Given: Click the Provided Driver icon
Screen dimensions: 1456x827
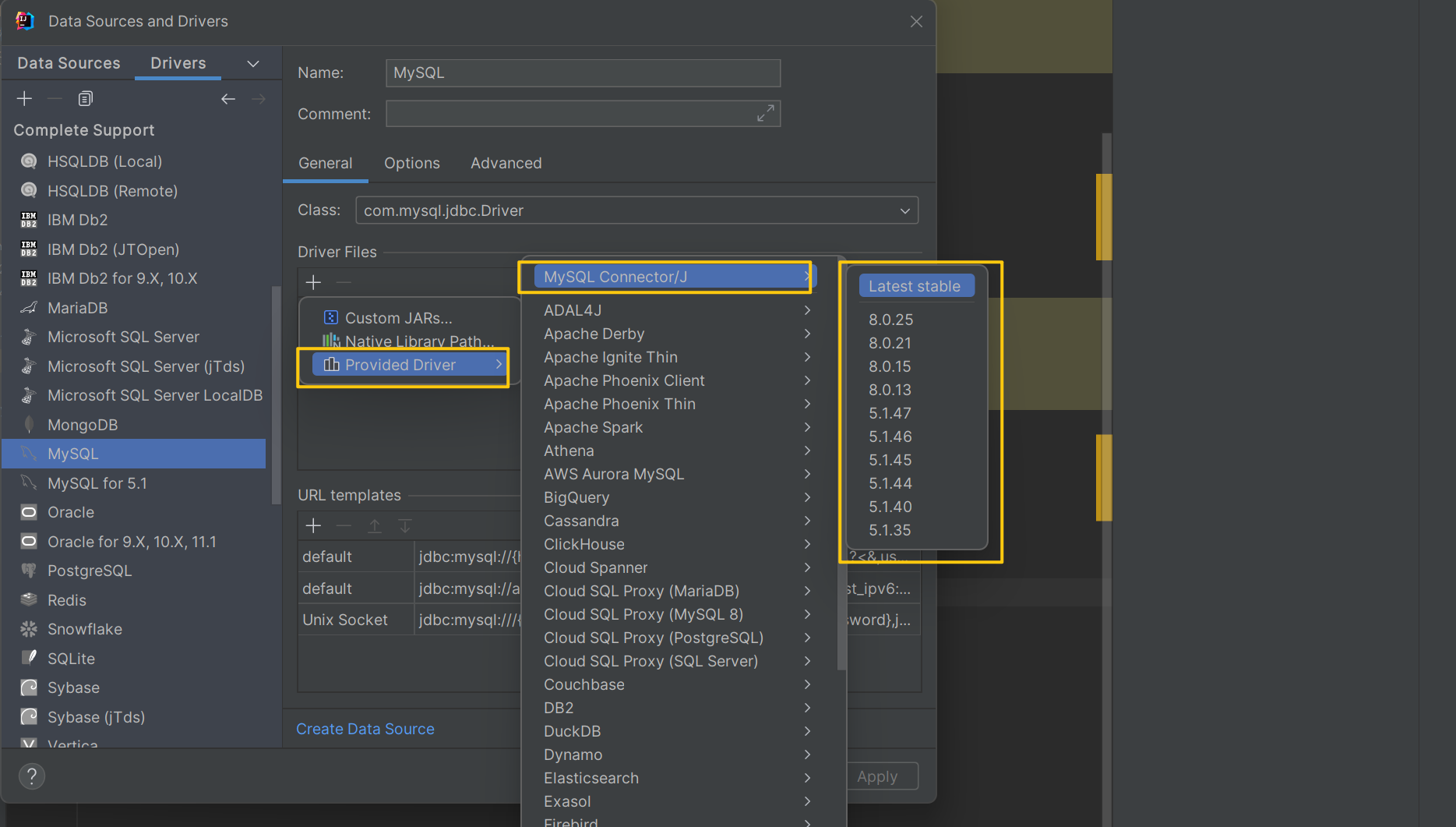Looking at the screenshot, I should coord(331,365).
